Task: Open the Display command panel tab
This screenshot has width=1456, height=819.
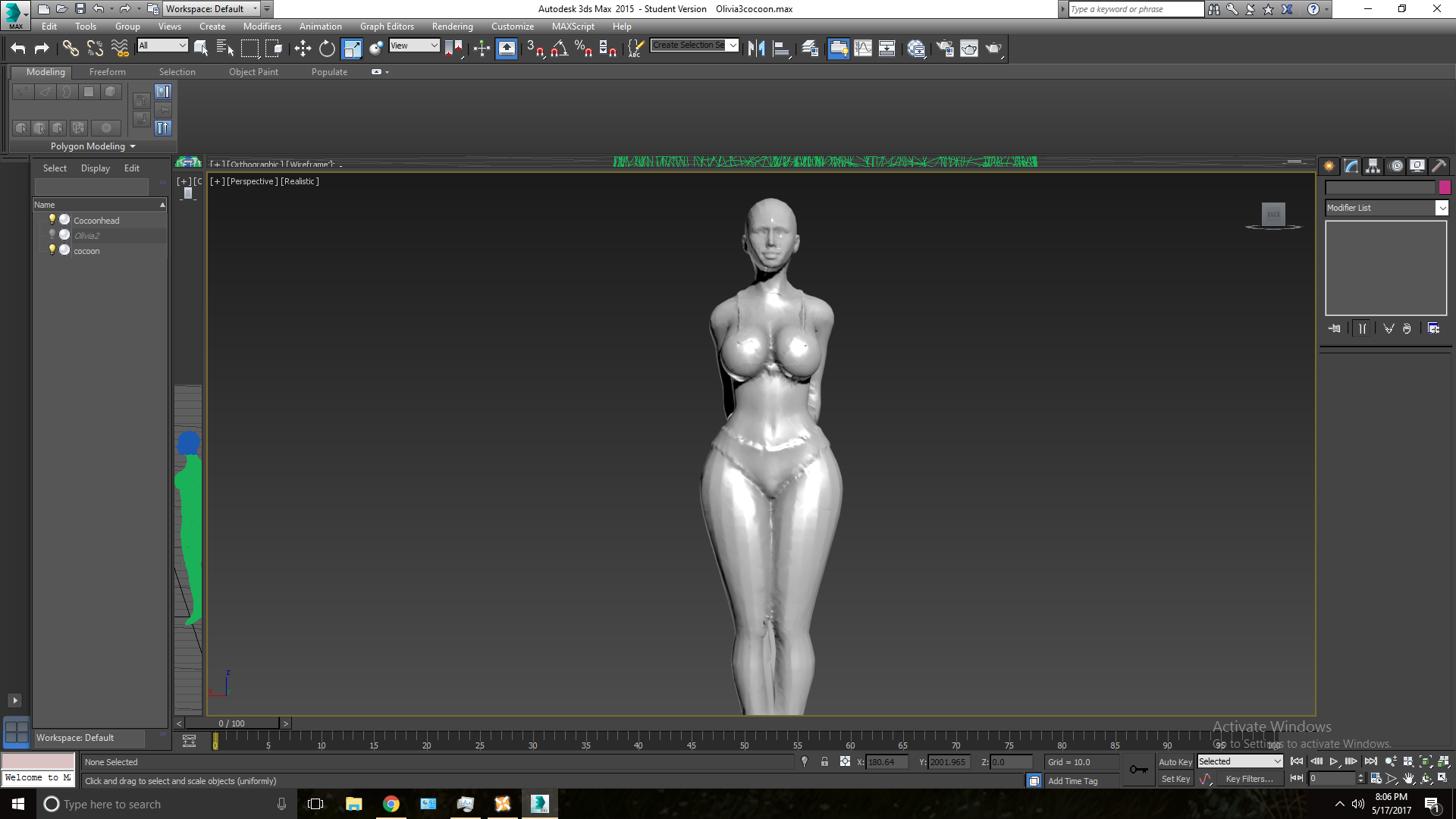Action: pyautogui.click(x=1417, y=166)
